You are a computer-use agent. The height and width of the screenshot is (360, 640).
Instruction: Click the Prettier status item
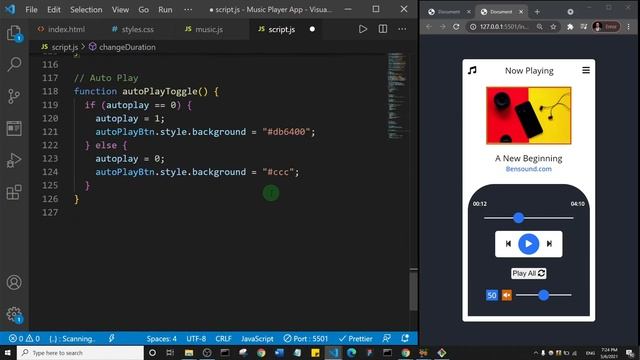pyautogui.click(x=355, y=338)
